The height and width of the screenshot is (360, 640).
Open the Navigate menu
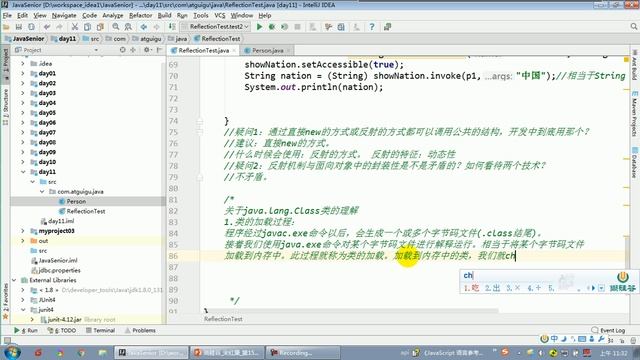tap(64, 16)
